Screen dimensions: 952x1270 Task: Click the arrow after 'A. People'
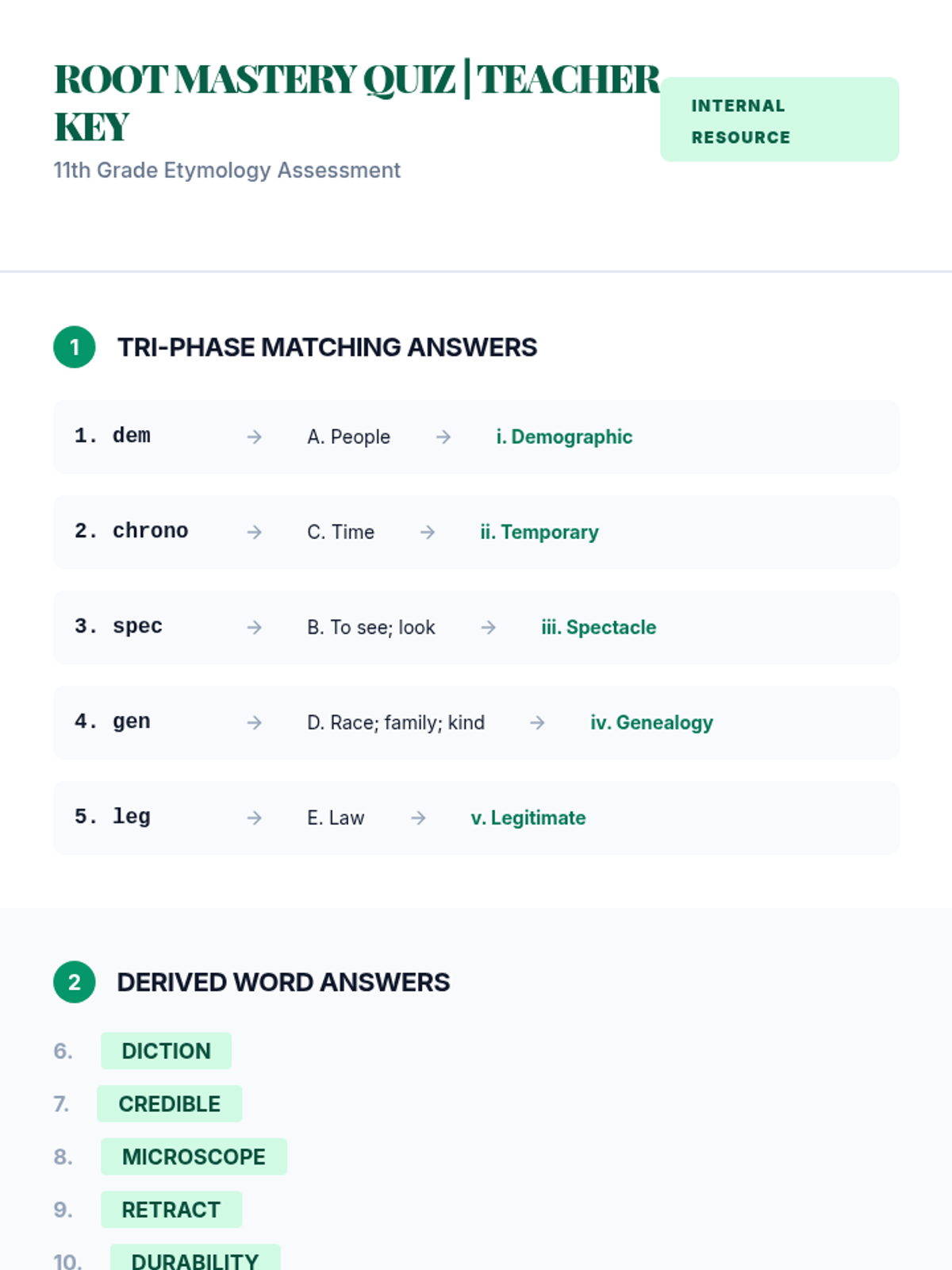443,437
